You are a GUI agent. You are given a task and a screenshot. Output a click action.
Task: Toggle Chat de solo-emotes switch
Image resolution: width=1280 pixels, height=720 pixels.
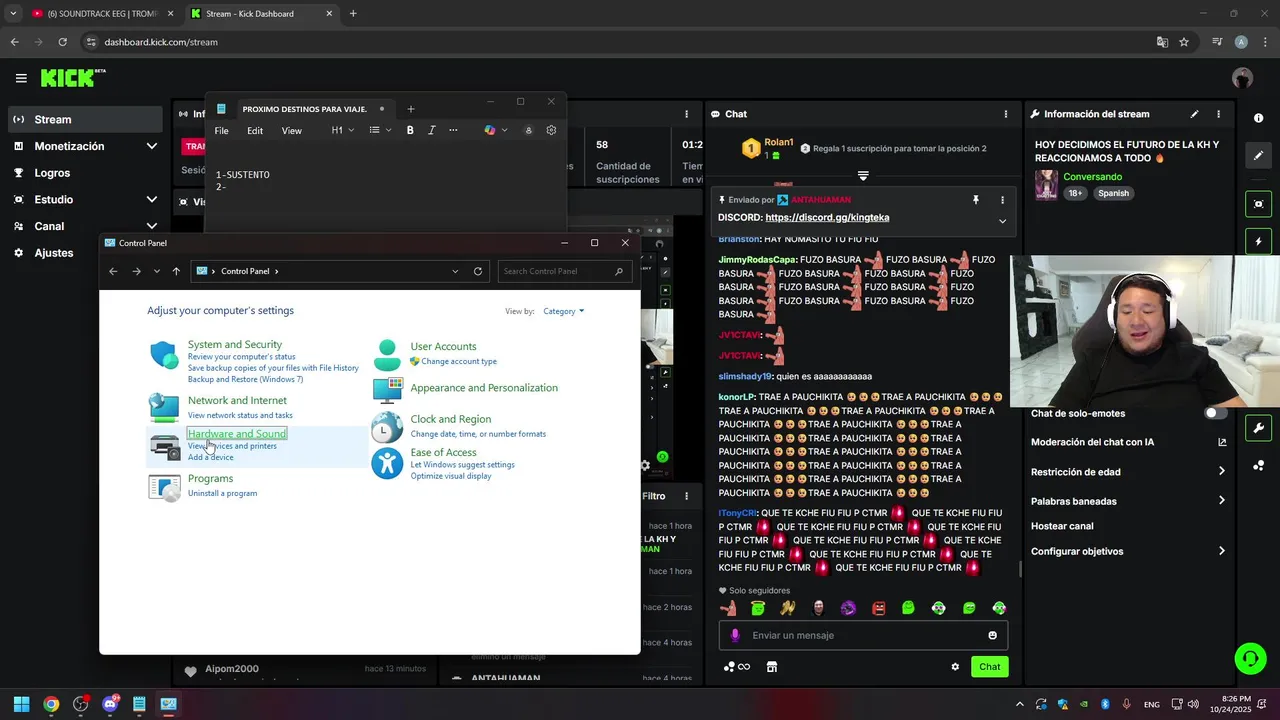pos(1215,413)
